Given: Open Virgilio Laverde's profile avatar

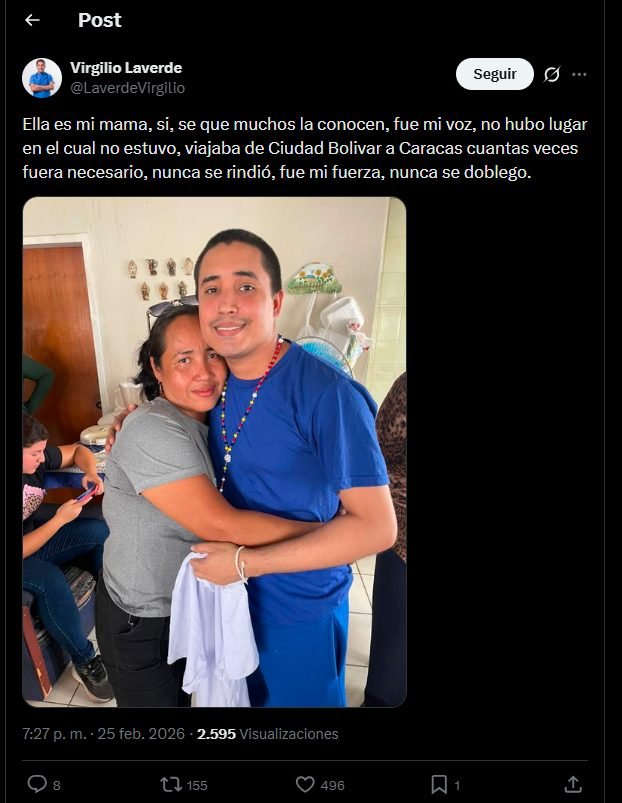Looking at the screenshot, I should (x=42, y=78).
